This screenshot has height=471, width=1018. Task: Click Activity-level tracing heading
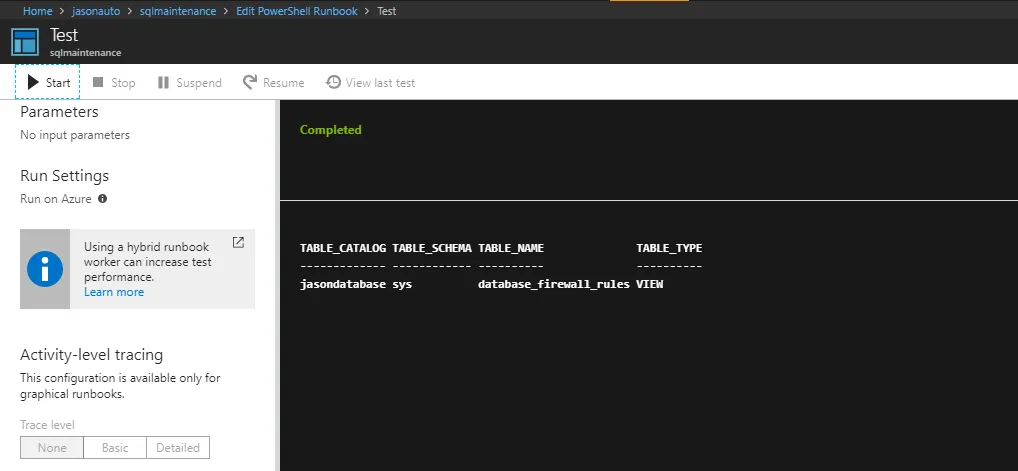click(x=92, y=355)
